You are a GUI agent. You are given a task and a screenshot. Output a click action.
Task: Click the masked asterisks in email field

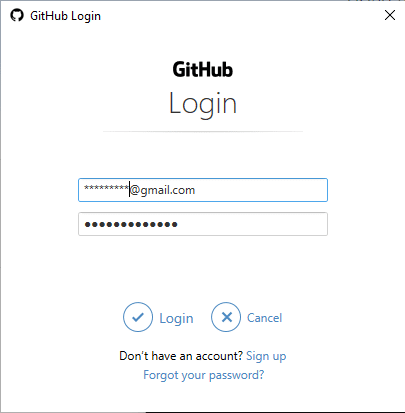pos(106,188)
